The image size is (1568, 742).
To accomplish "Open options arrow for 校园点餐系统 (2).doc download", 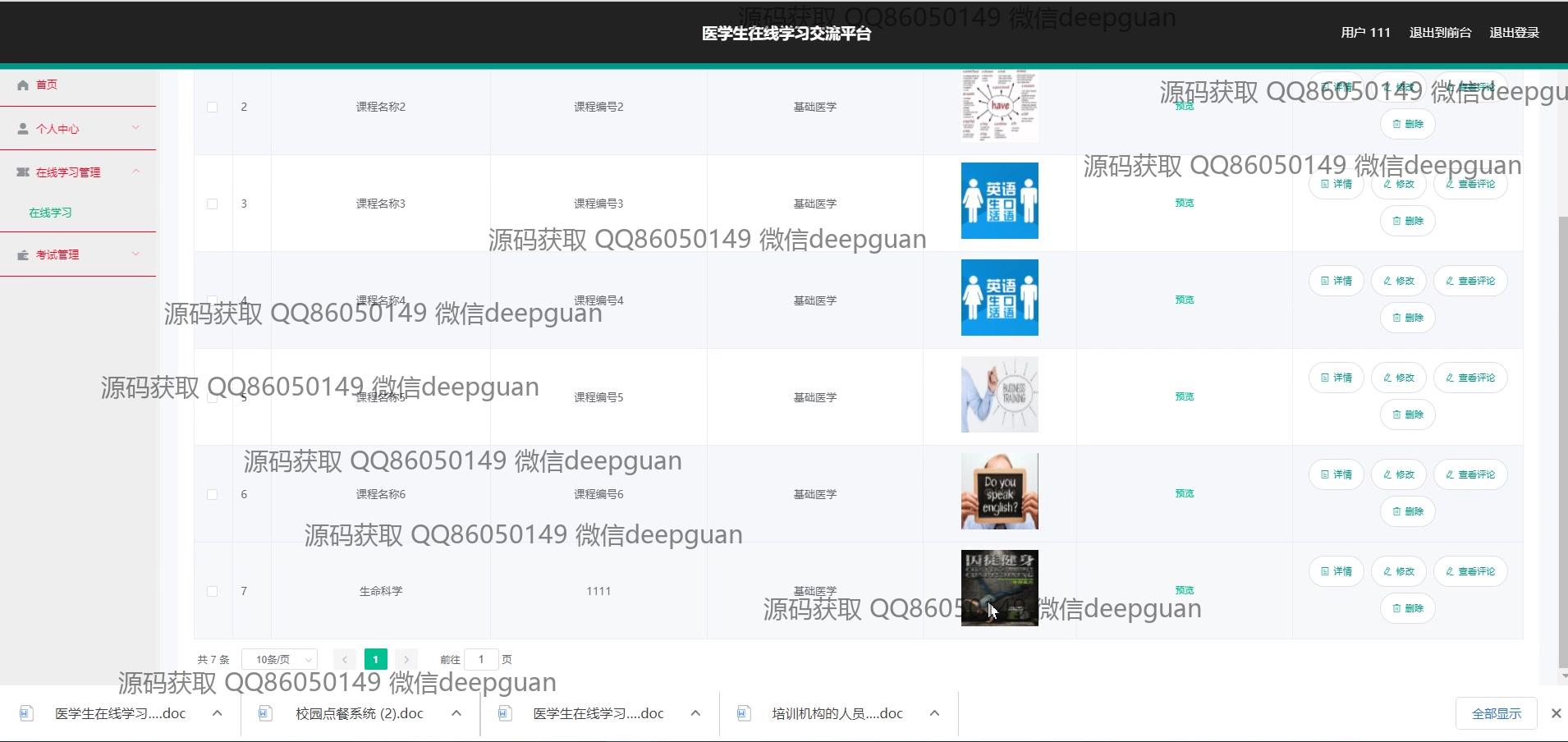I will point(456,713).
